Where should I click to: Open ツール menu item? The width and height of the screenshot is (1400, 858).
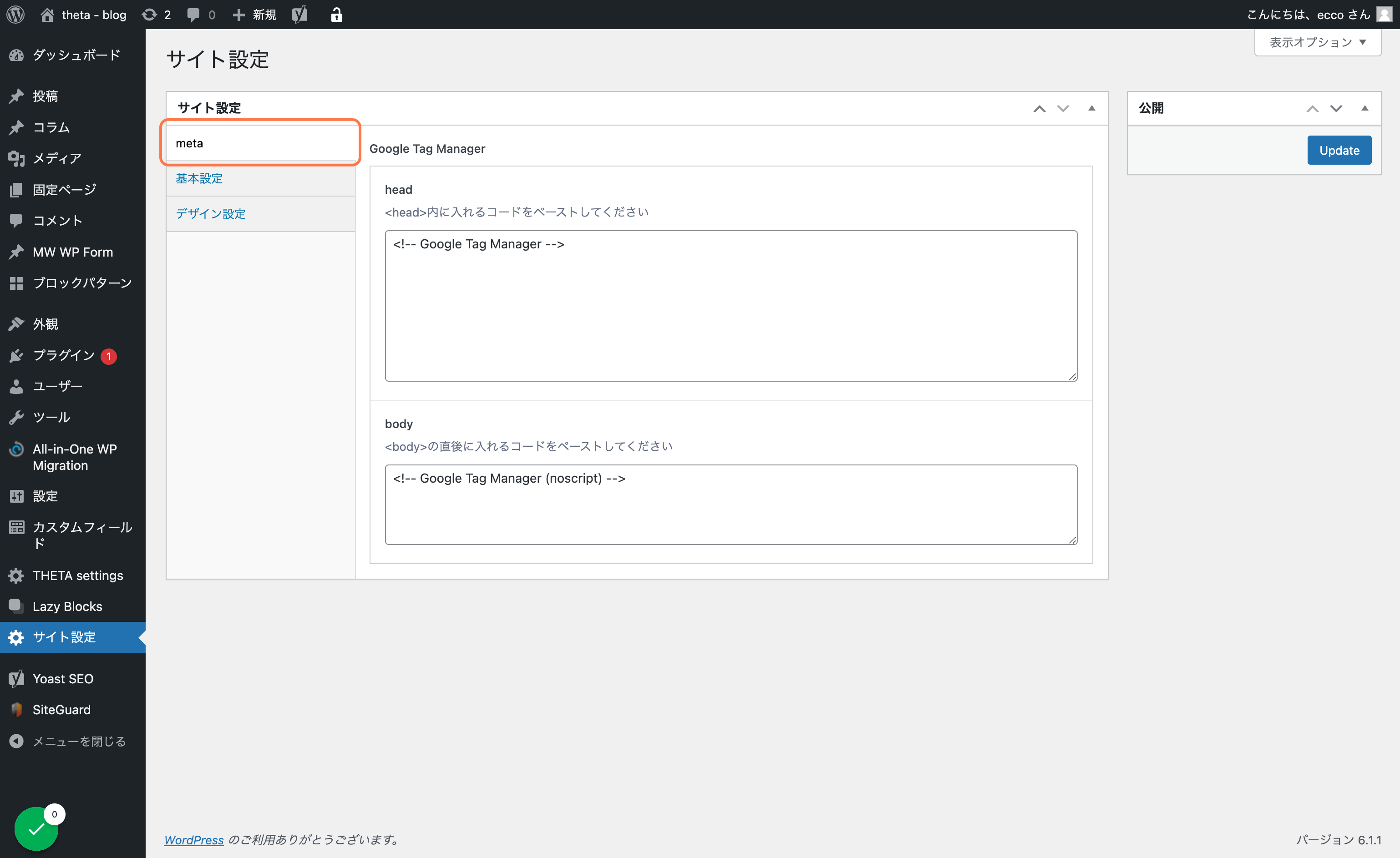73,417
